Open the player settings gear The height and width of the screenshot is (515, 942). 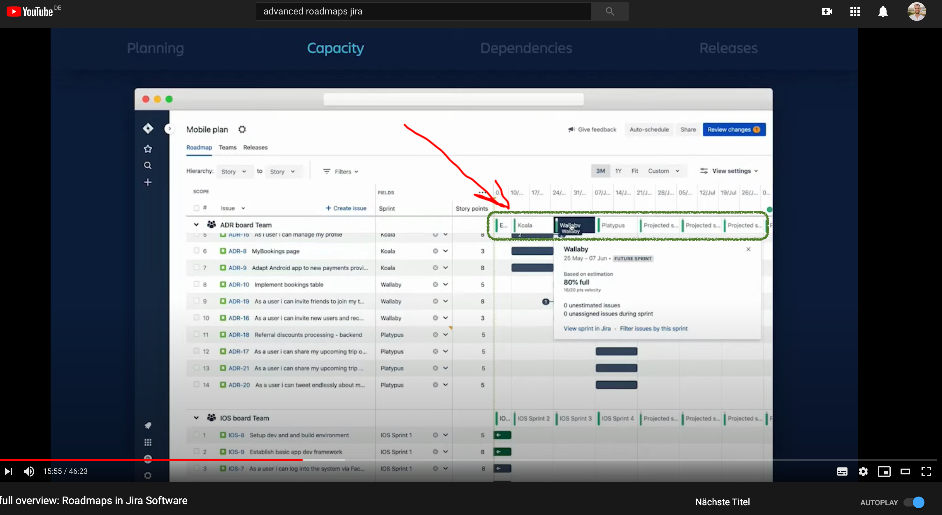863,472
